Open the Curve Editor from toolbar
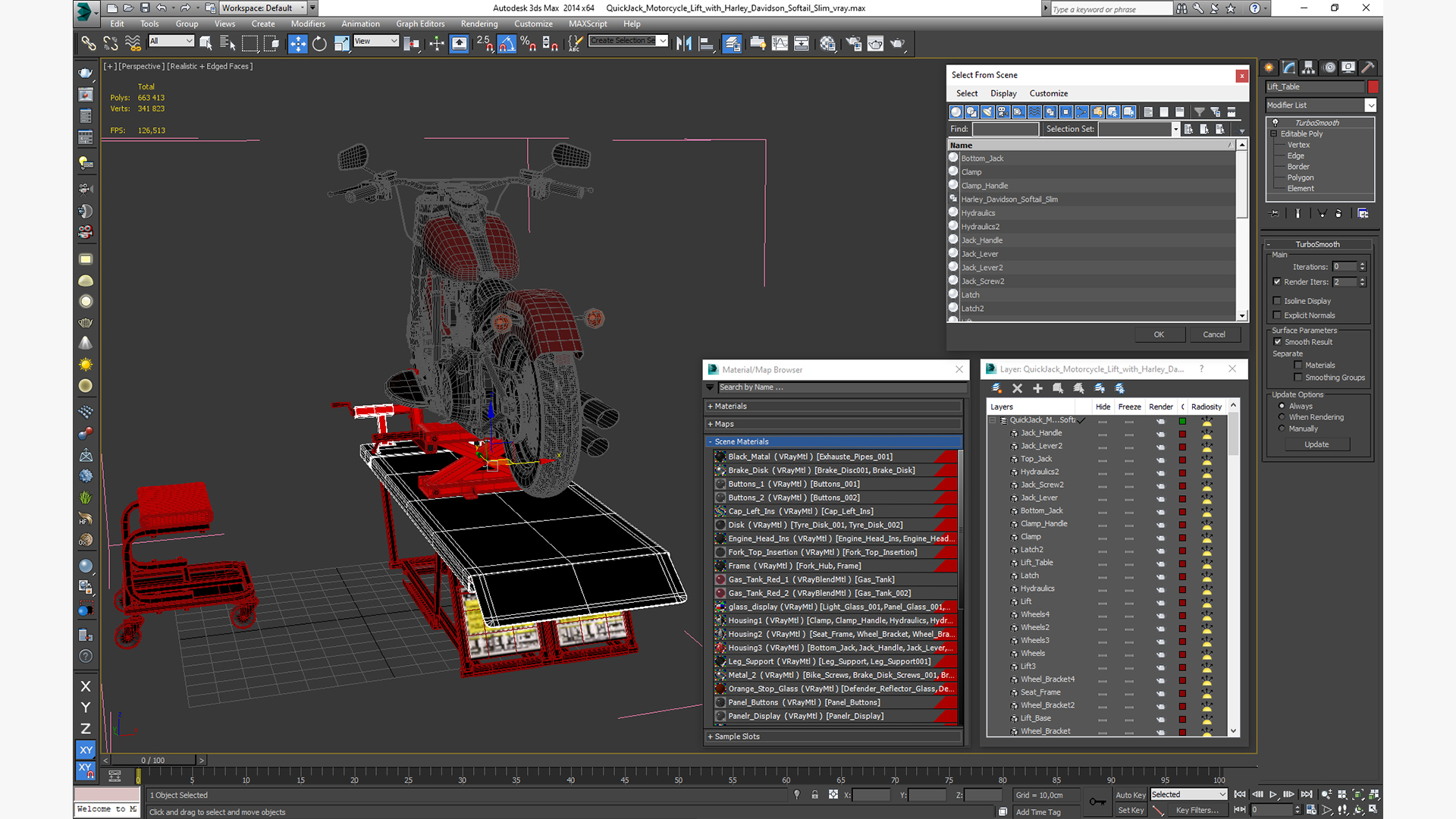 click(x=780, y=43)
